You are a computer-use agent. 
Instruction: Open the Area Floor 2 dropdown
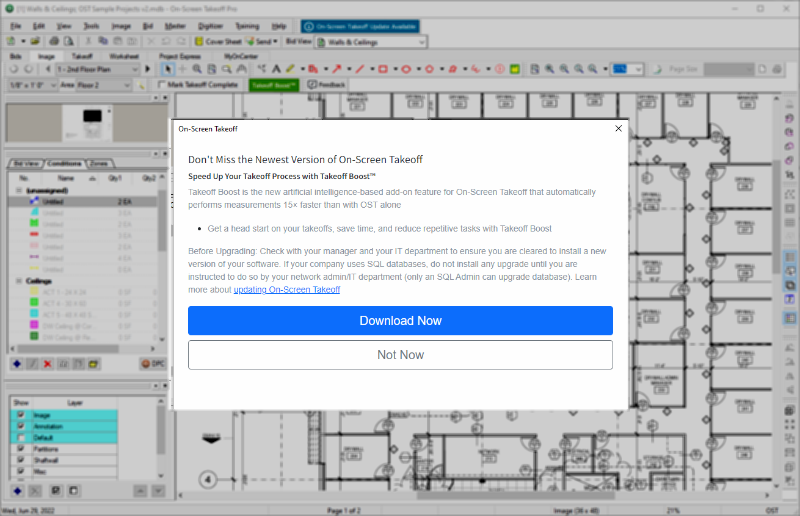tap(104, 85)
